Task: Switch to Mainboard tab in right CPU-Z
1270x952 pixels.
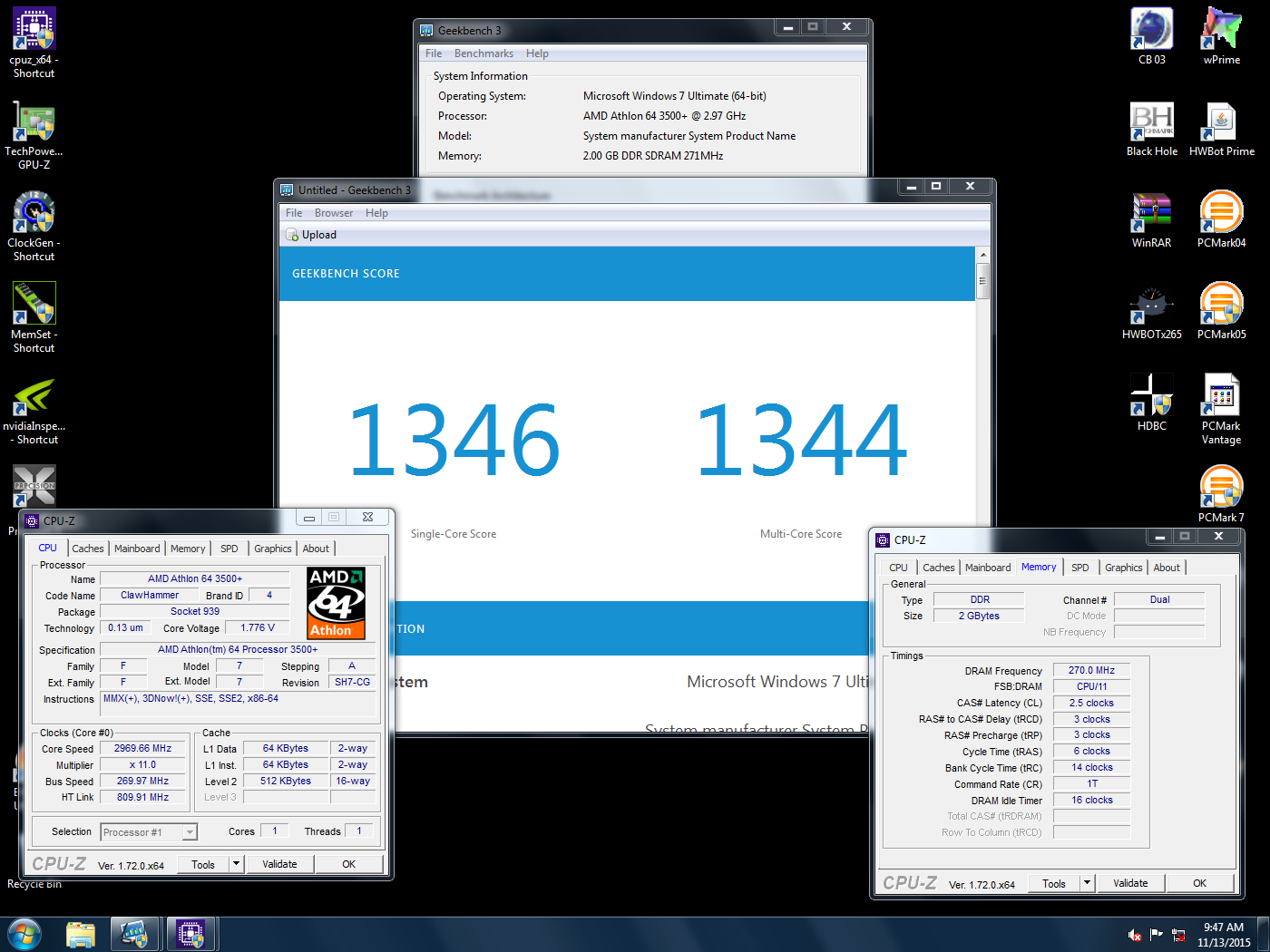Action: pyautogui.click(x=988, y=568)
